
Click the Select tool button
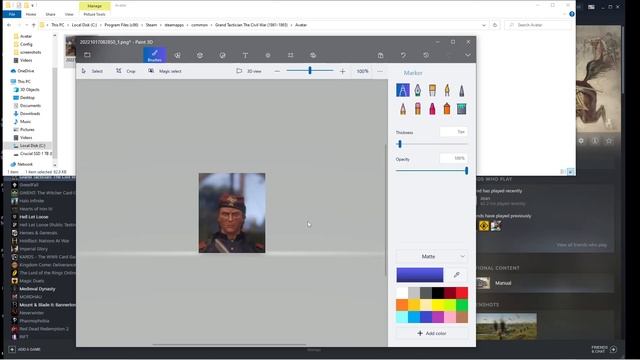click(x=92, y=71)
